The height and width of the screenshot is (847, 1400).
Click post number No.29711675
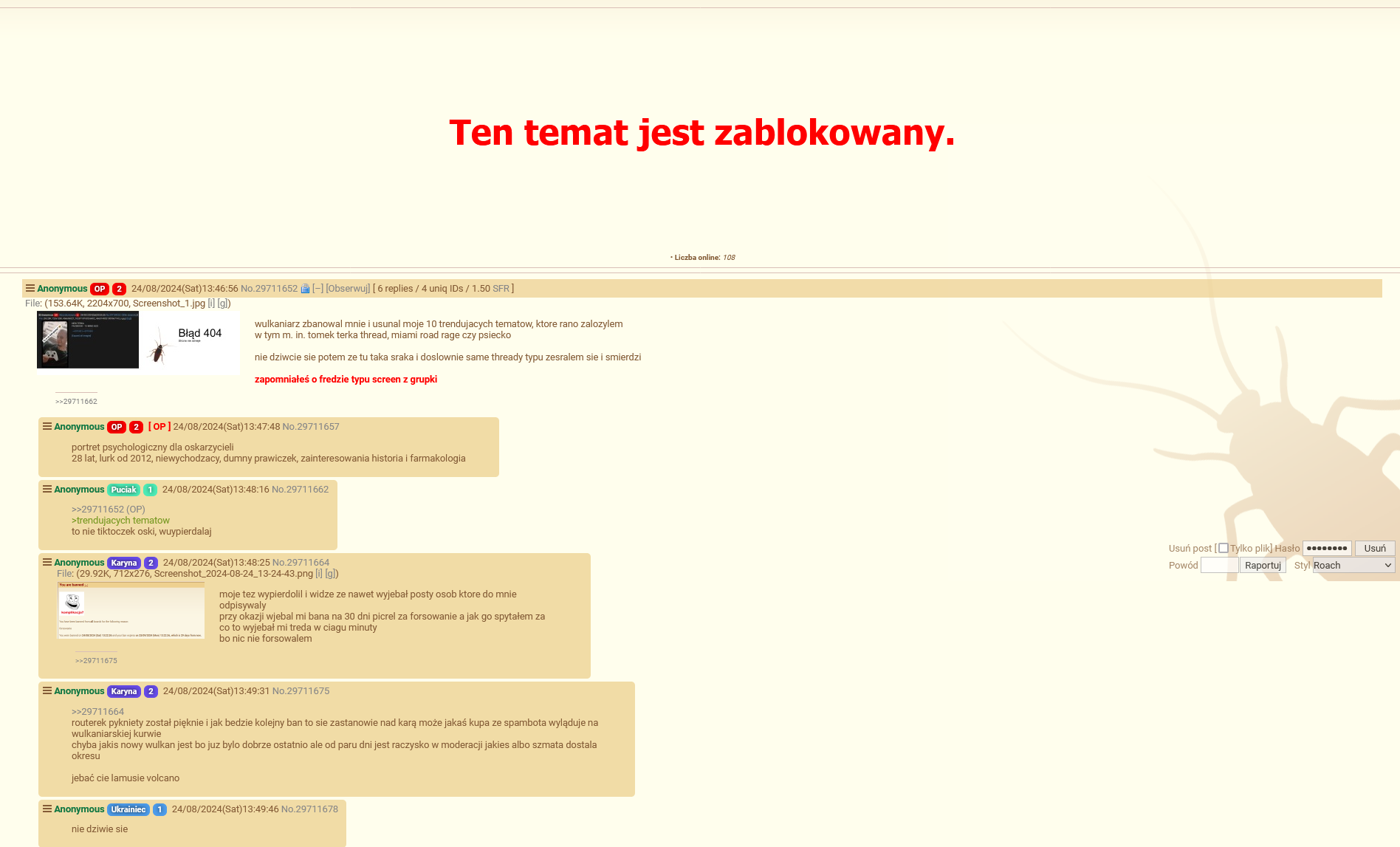301,691
